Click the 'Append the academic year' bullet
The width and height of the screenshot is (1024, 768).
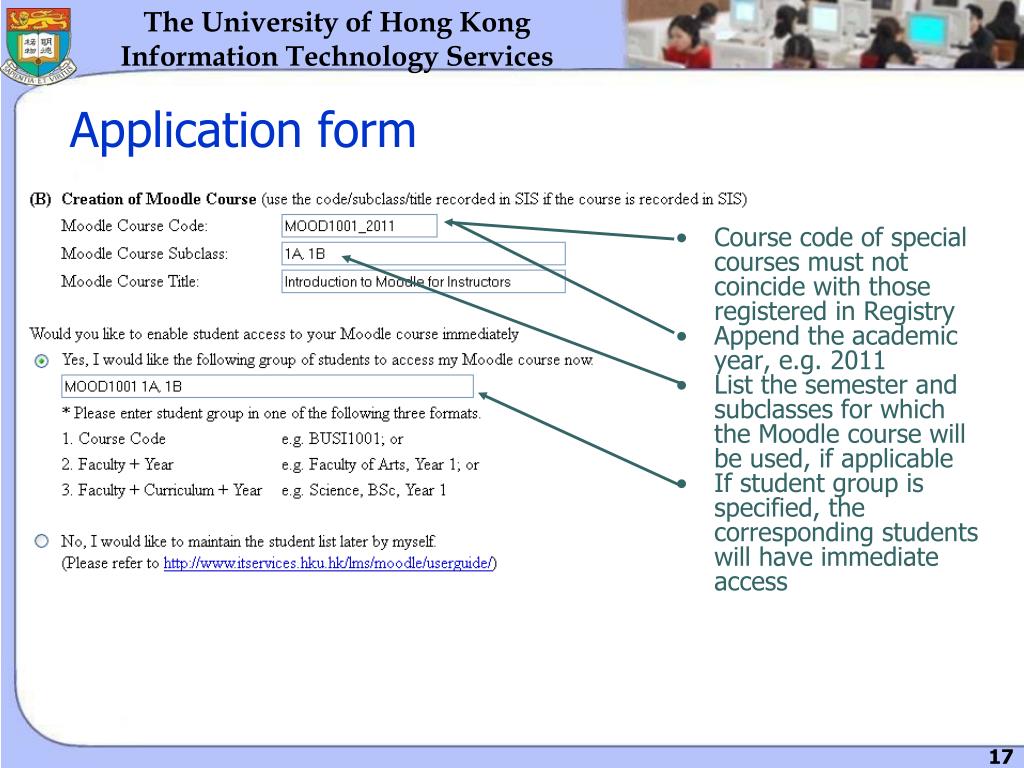(835, 348)
